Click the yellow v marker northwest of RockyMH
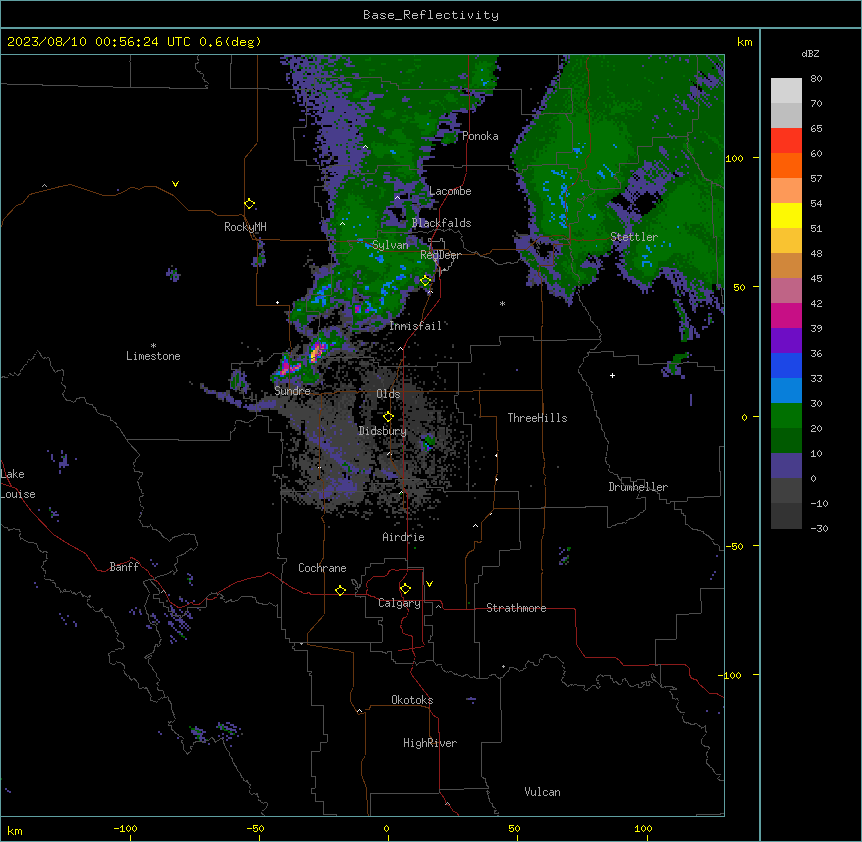862x842 pixels. (x=175, y=184)
